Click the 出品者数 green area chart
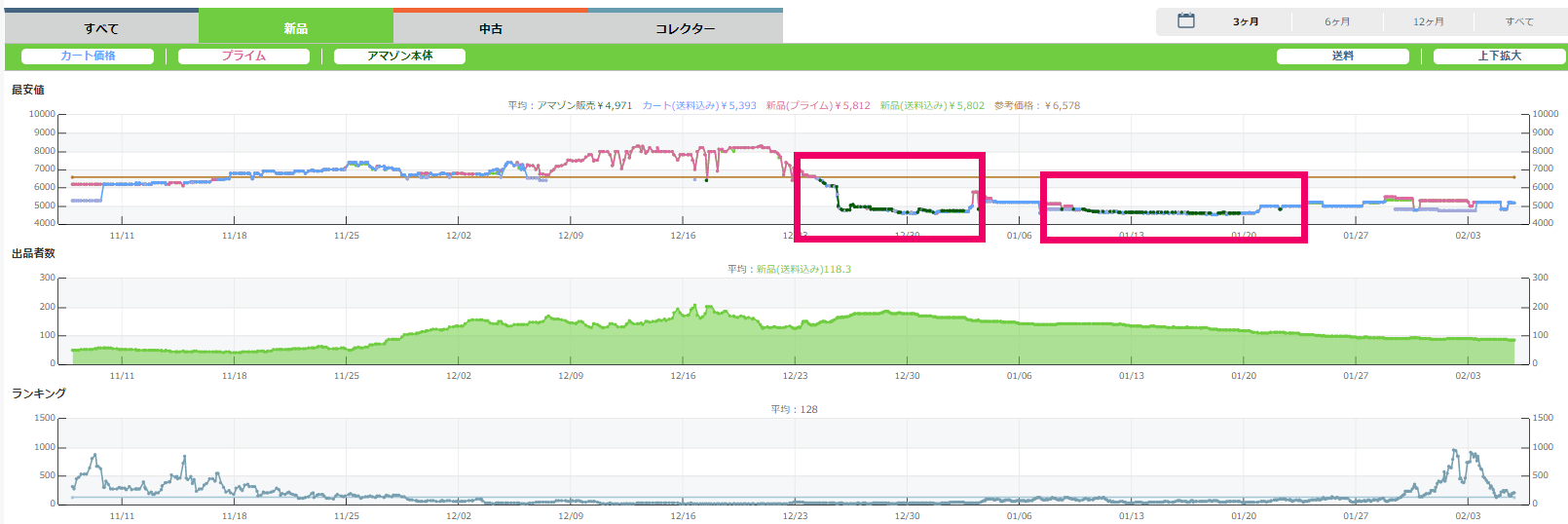This screenshot has width=1568, height=524. tap(779, 341)
